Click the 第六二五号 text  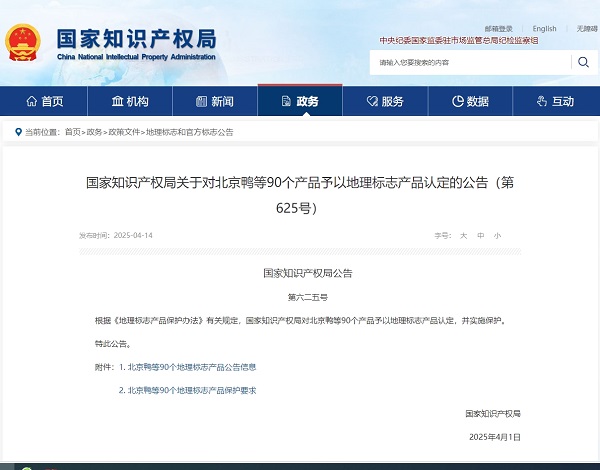pyautogui.click(x=308, y=297)
